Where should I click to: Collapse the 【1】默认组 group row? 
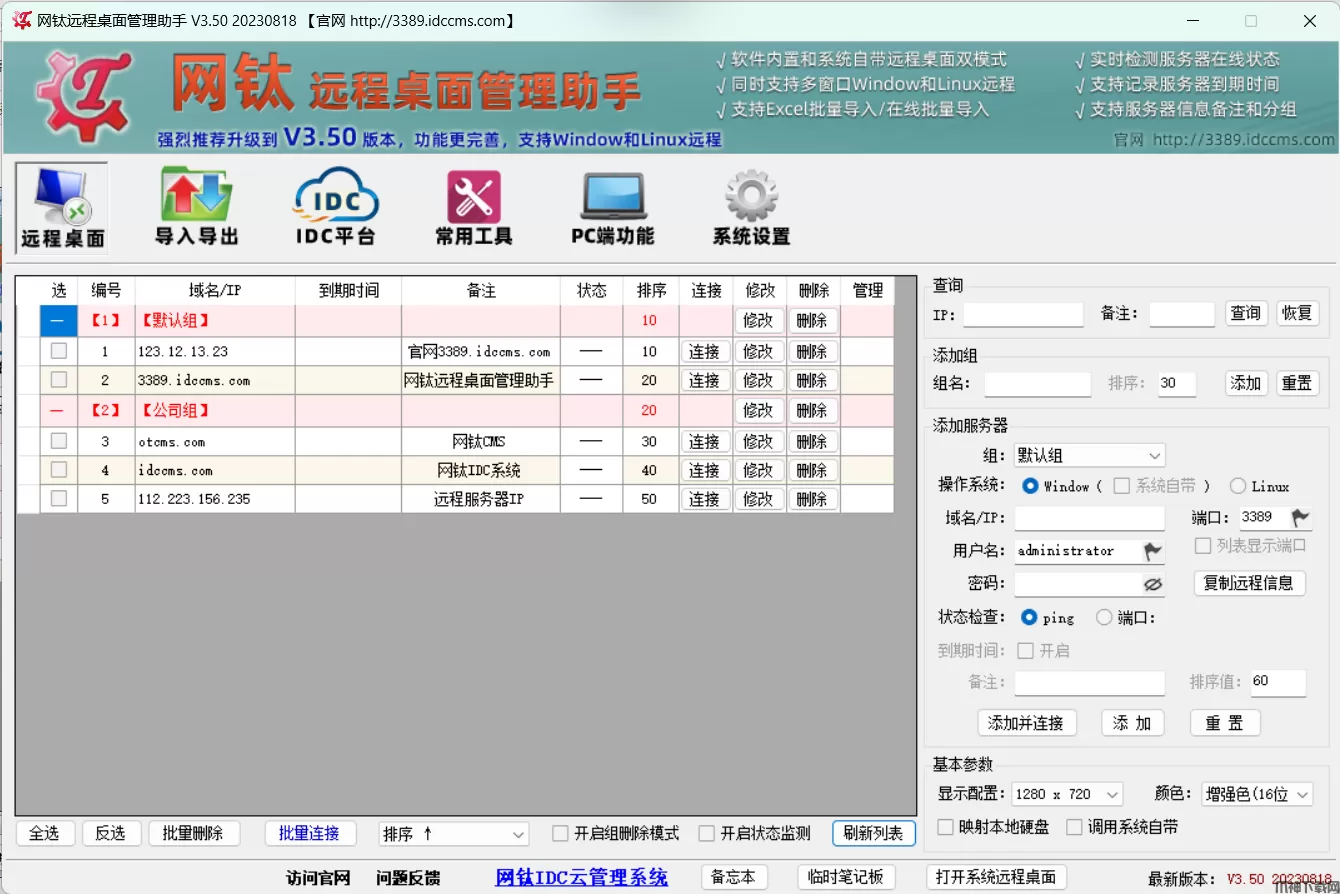(x=58, y=321)
